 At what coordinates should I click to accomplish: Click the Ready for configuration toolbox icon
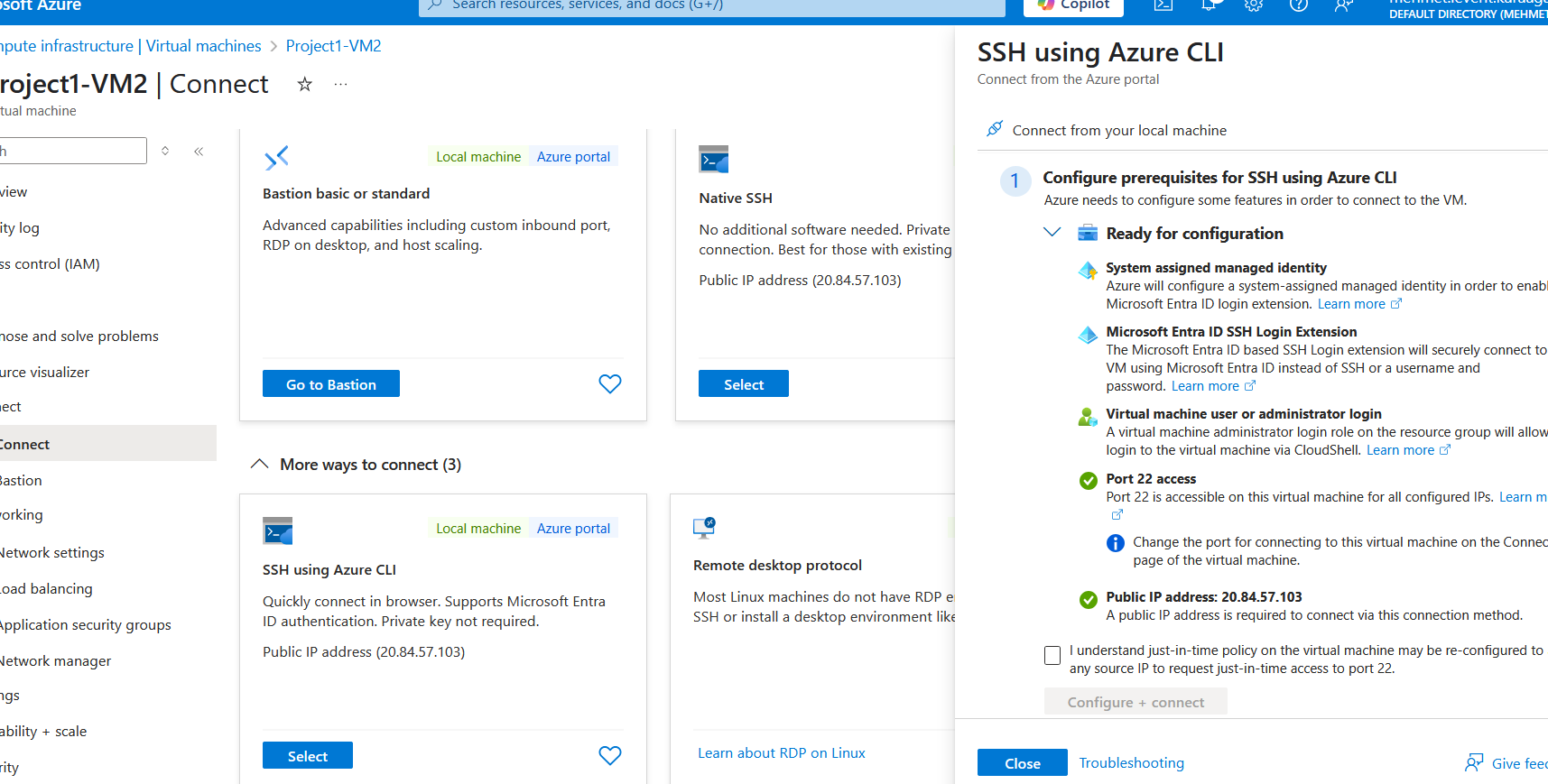point(1088,233)
